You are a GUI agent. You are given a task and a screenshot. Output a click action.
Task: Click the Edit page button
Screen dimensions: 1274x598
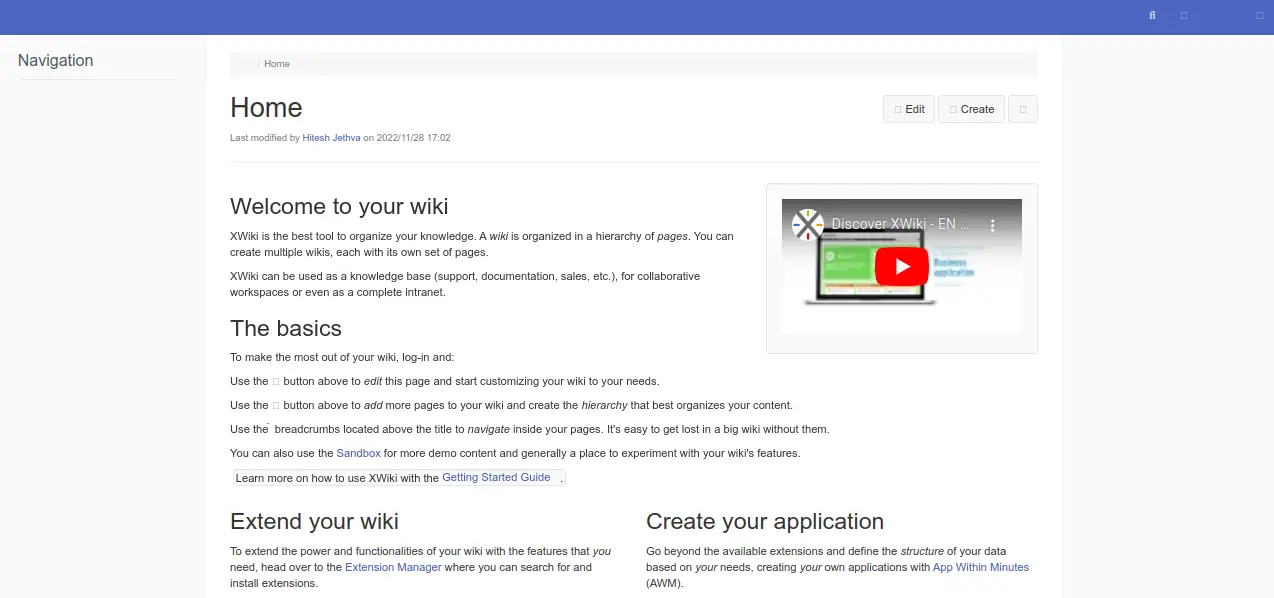[x=909, y=109]
